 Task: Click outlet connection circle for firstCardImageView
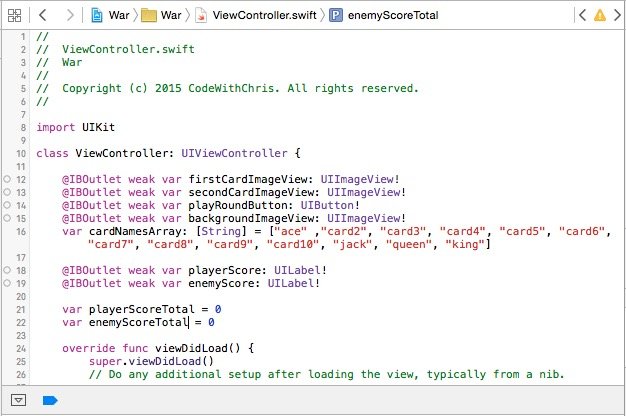click(7, 179)
